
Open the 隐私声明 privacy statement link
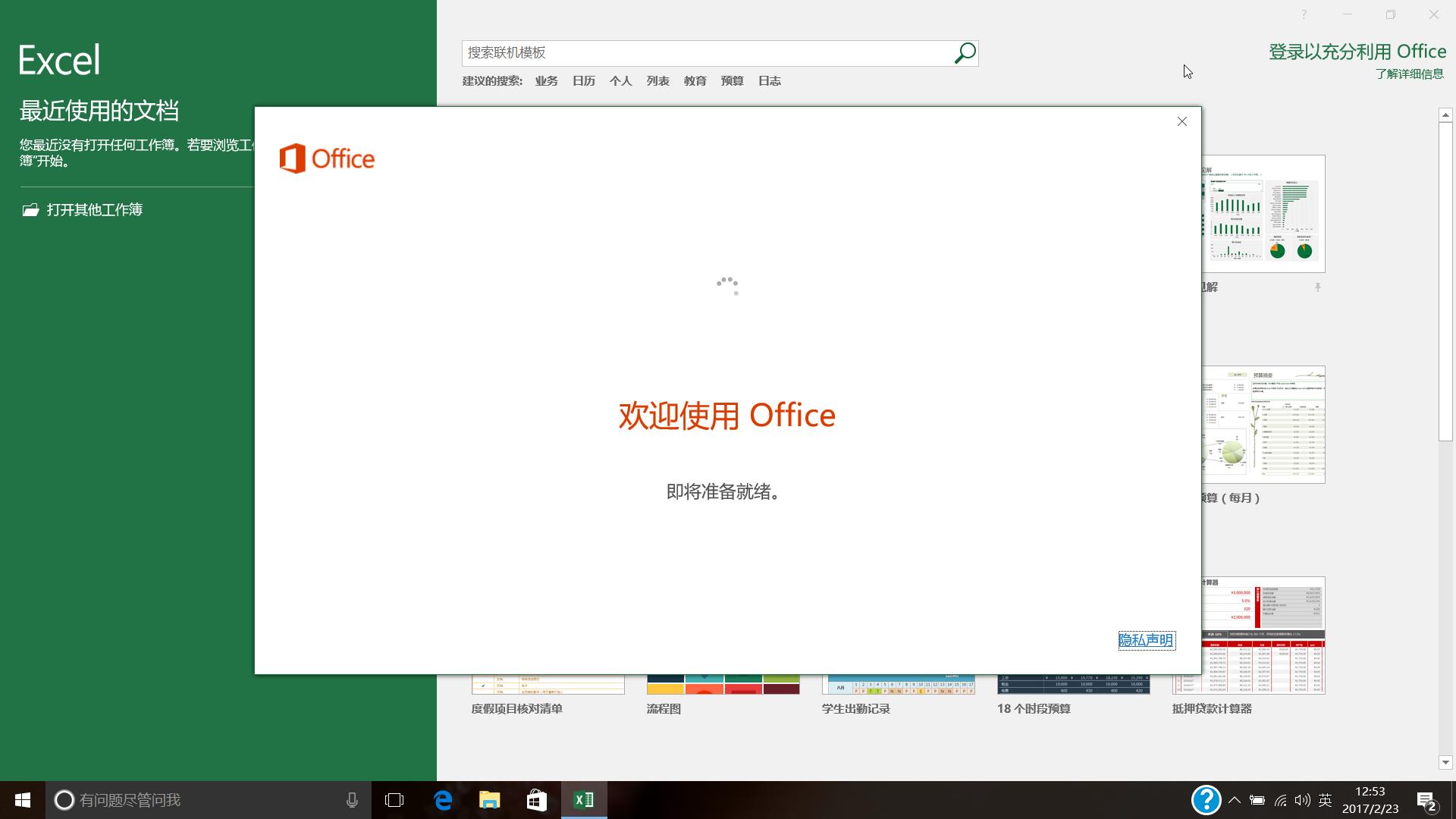click(1146, 640)
